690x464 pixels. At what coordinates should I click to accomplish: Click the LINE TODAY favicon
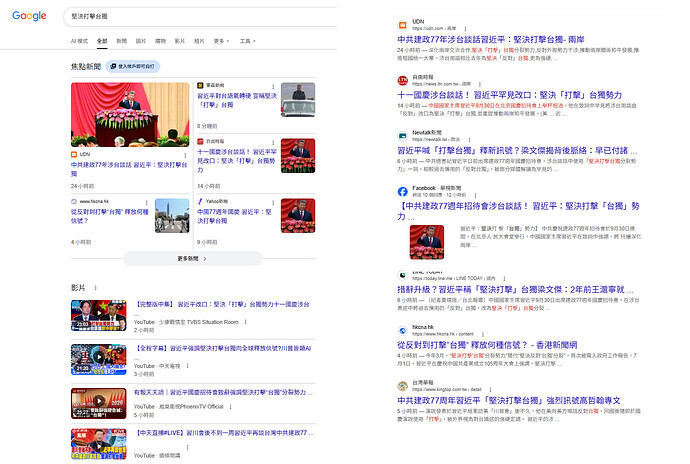click(x=402, y=275)
